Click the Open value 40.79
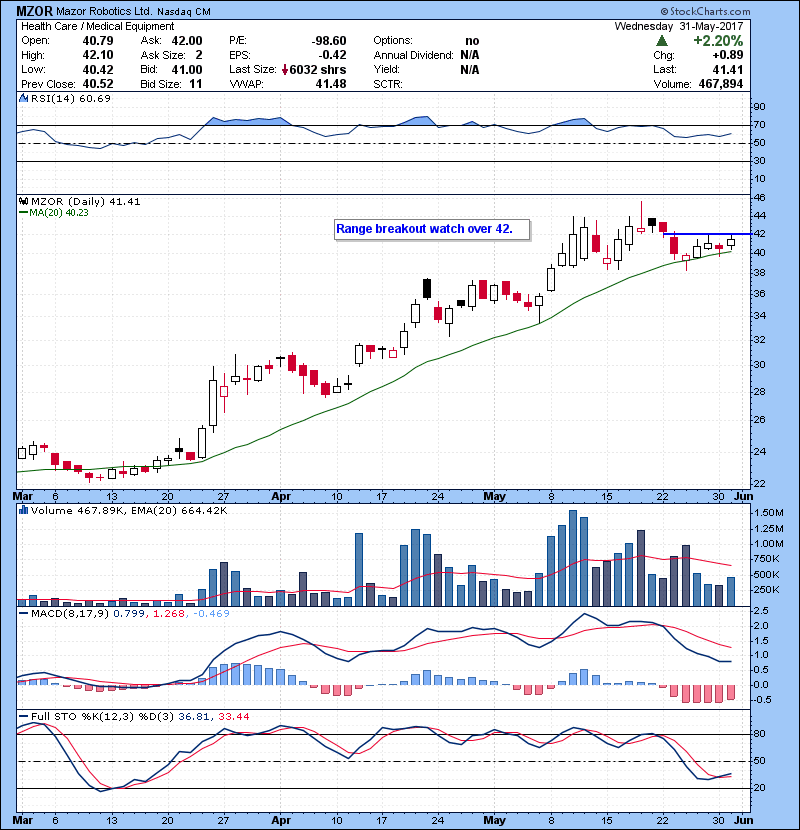The image size is (800, 830). [x=98, y=41]
